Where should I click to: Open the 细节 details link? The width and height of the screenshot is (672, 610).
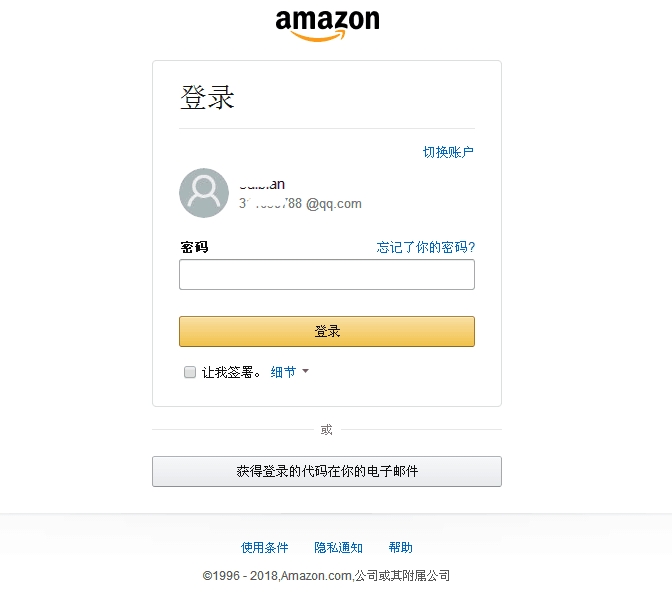click(x=283, y=372)
